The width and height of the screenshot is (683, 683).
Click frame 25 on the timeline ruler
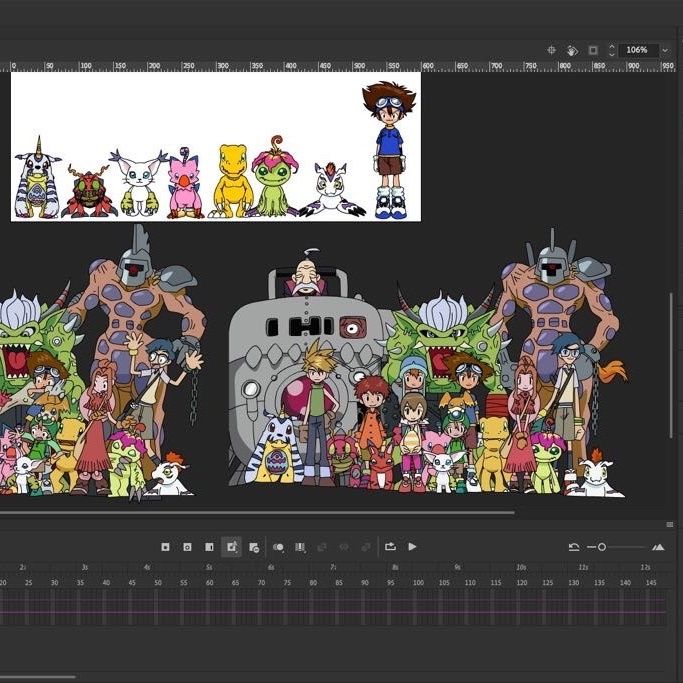point(28,582)
